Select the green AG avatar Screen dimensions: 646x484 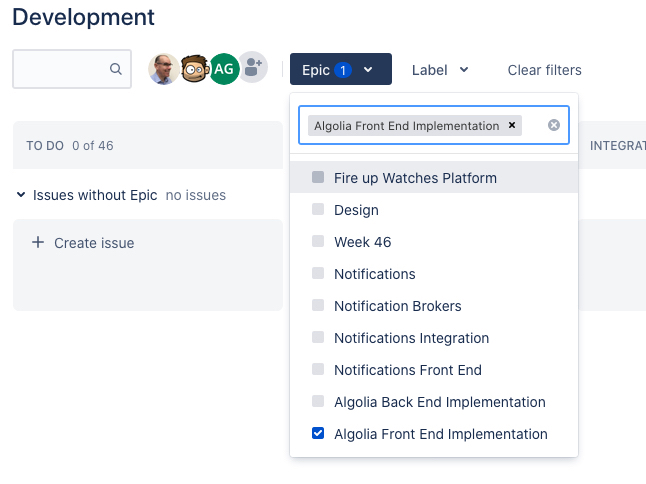224,69
